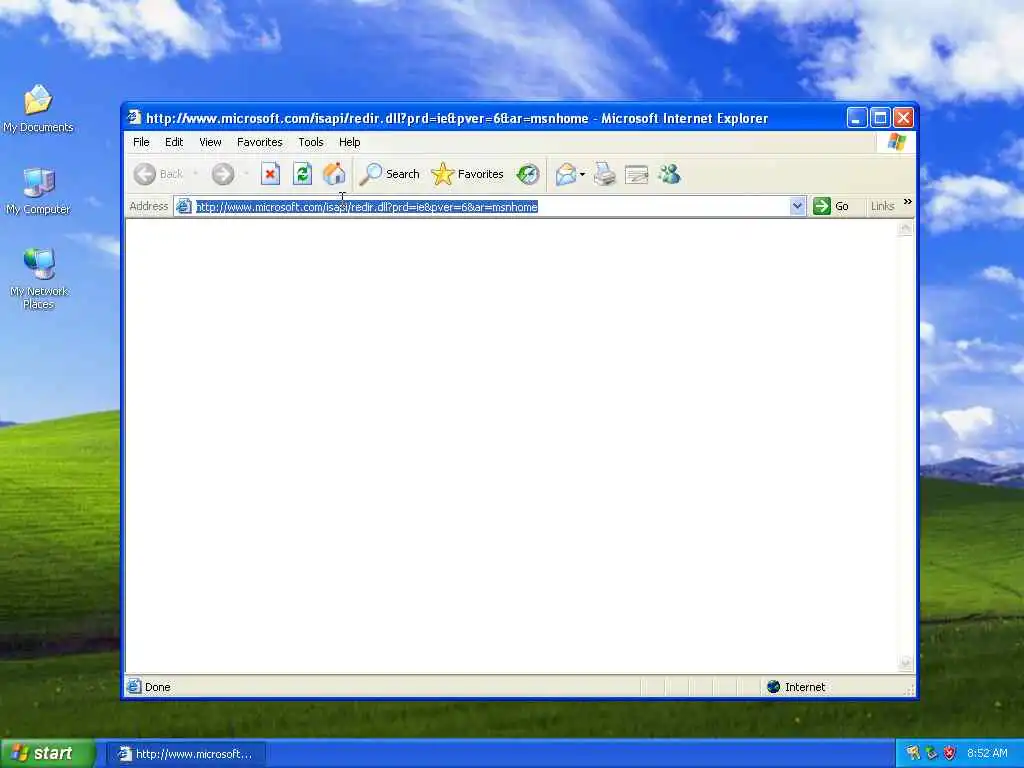This screenshot has width=1024, height=768.
Task: Close the Internet Explorer window
Action: coord(903,118)
